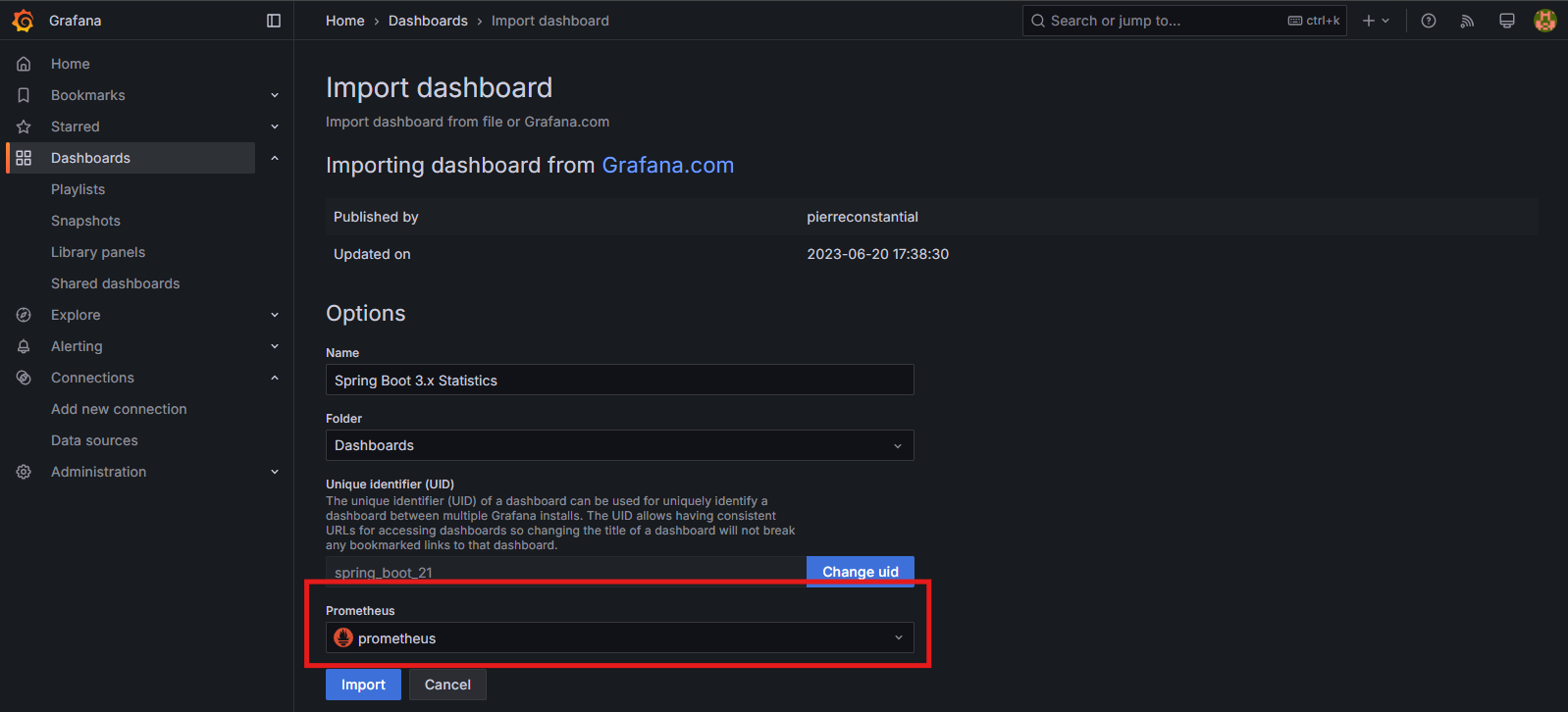Expand the Starred section chevron
The image size is (1568, 712).
[275, 127]
